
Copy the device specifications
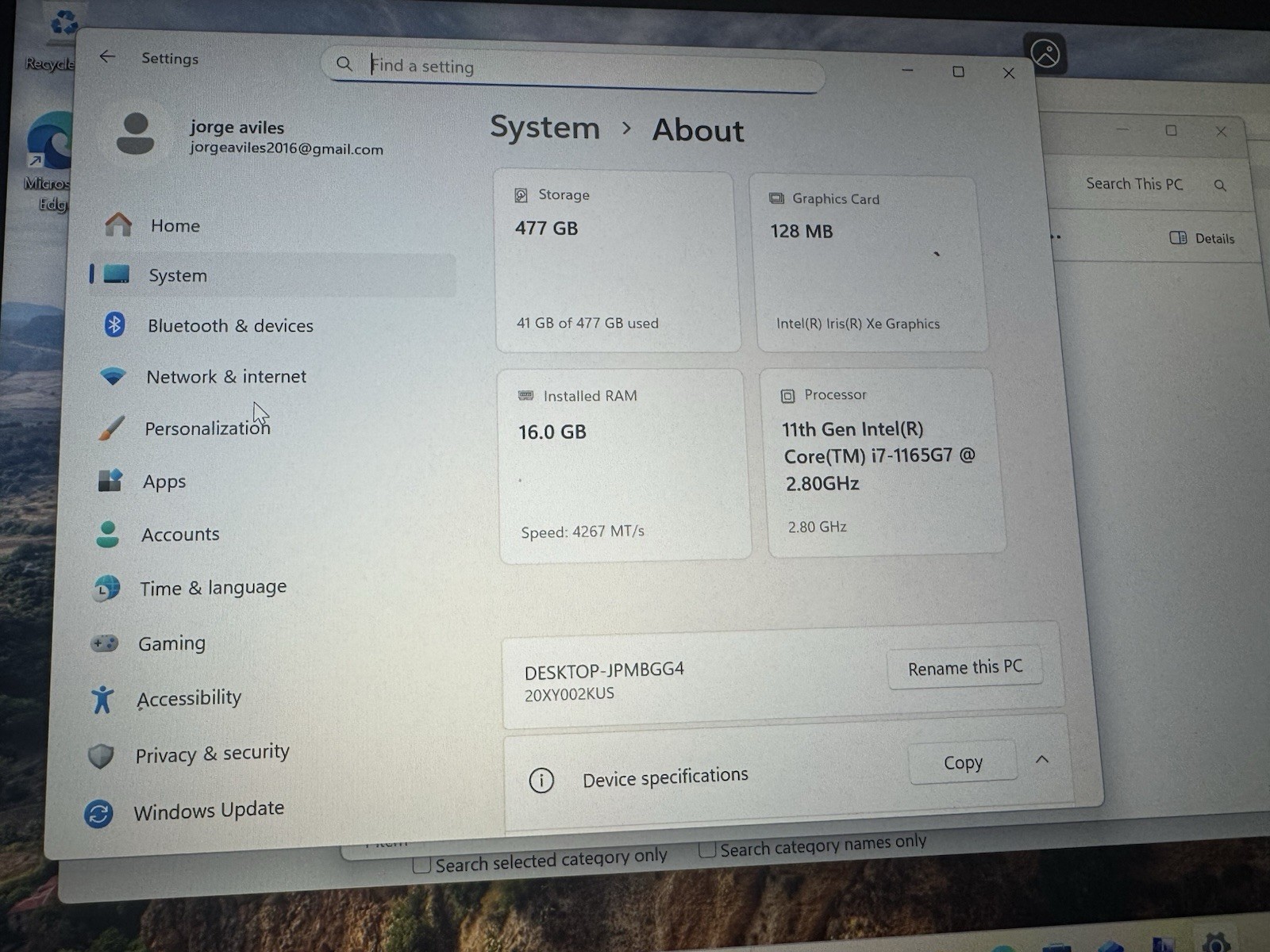963,762
